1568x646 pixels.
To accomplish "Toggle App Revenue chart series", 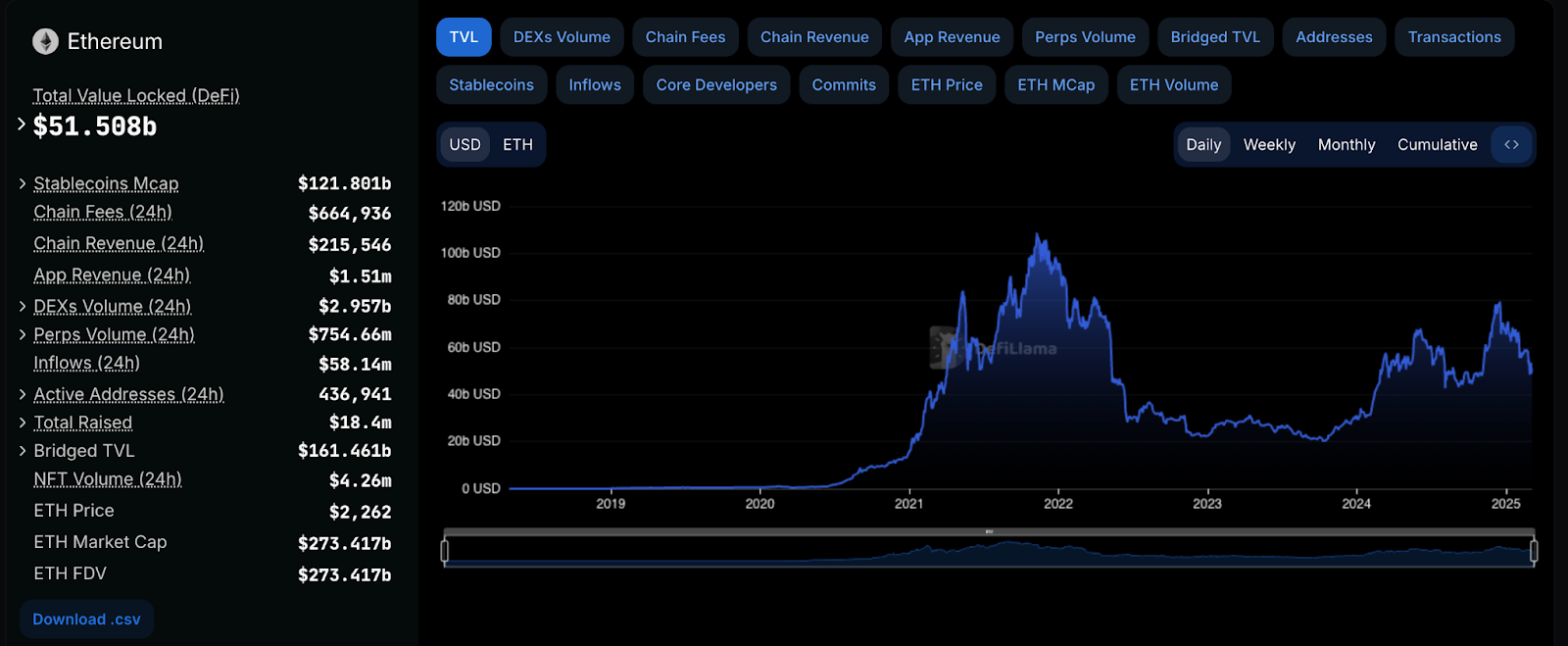I will point(952,37).
